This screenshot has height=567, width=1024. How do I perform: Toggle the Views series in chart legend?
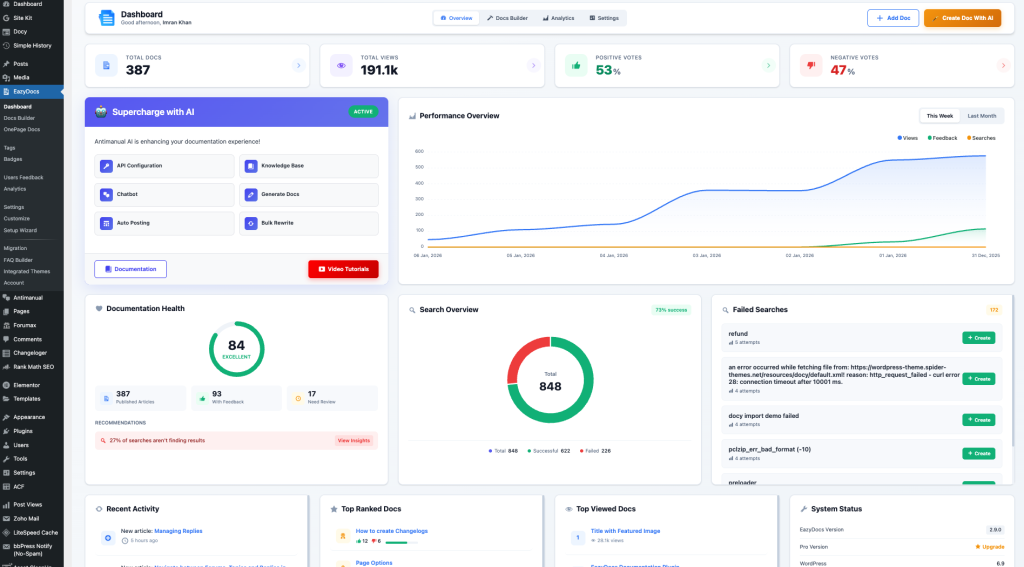coord(907,138)
